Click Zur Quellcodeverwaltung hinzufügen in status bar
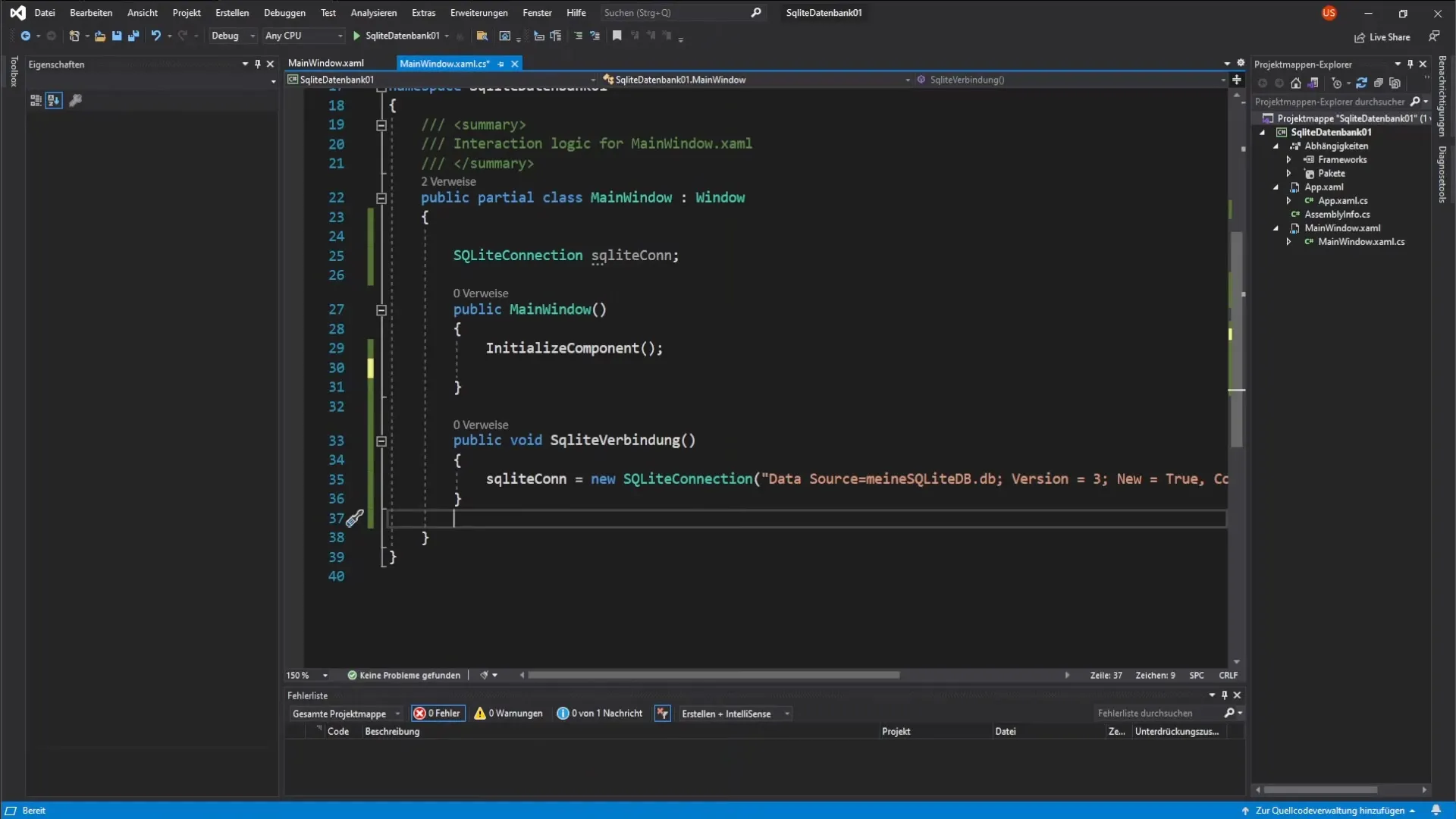Viewport: 1456px width, 819px height. point(1330,810)
